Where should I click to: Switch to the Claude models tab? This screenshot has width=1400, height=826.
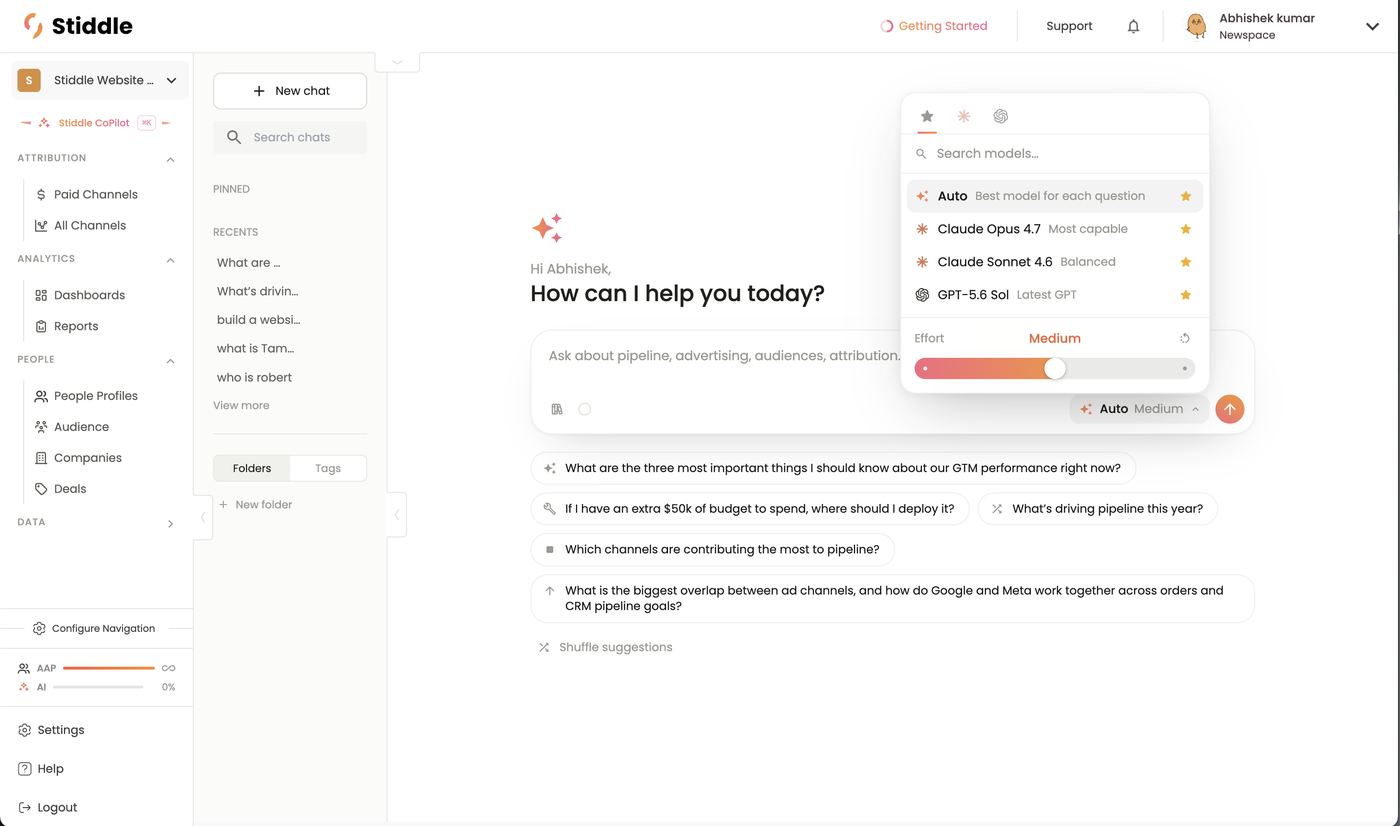[x=964, y=116]
